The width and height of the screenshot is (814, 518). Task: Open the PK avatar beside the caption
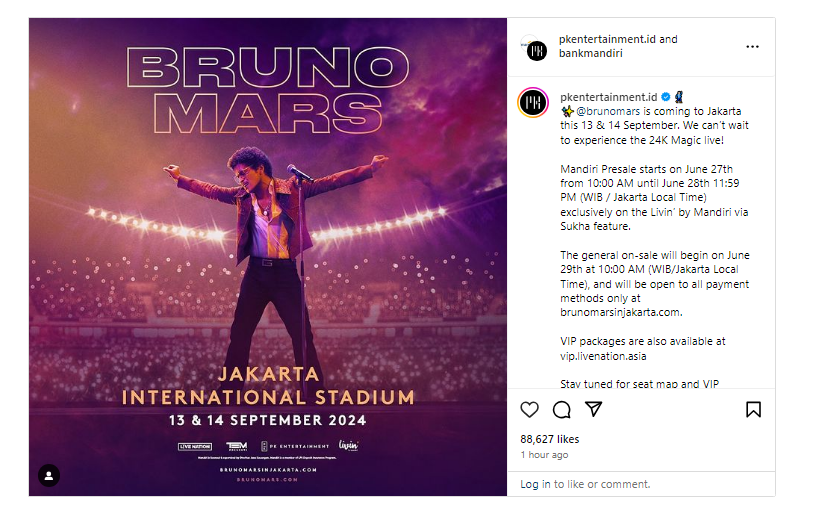point(533,103)
